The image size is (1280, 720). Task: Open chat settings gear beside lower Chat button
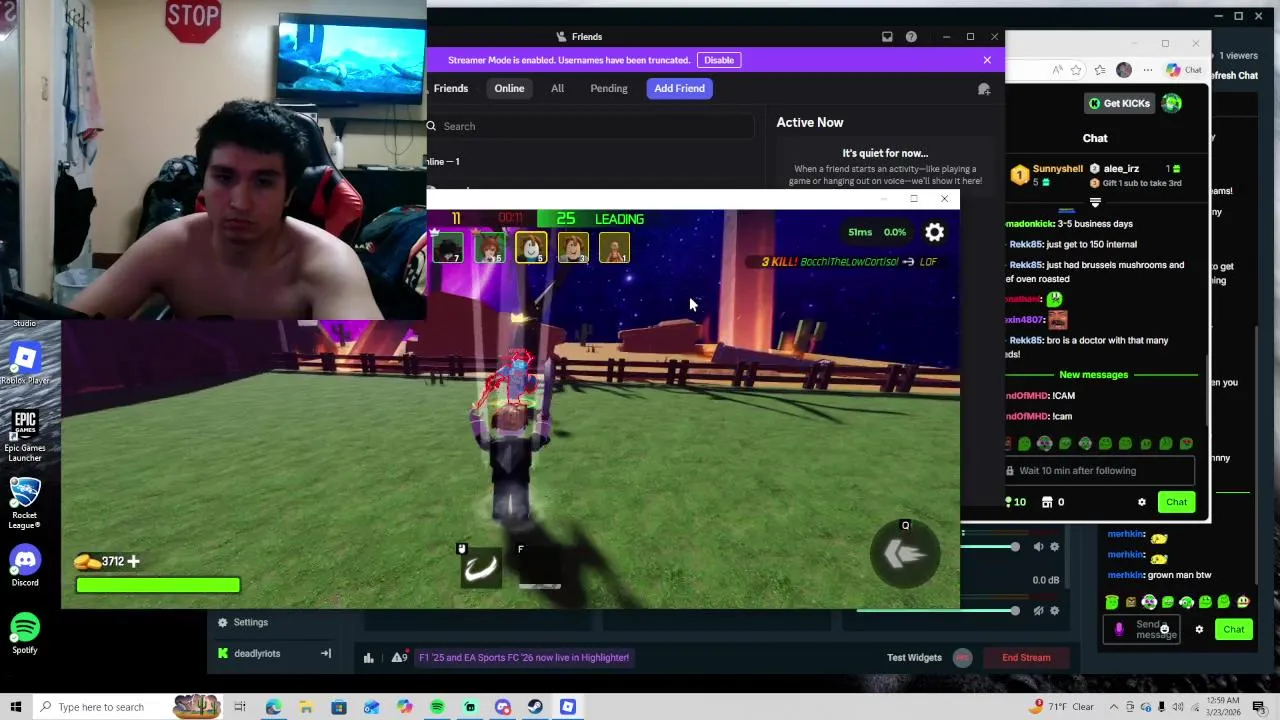pyautogui.click(x=1199, y=629)
